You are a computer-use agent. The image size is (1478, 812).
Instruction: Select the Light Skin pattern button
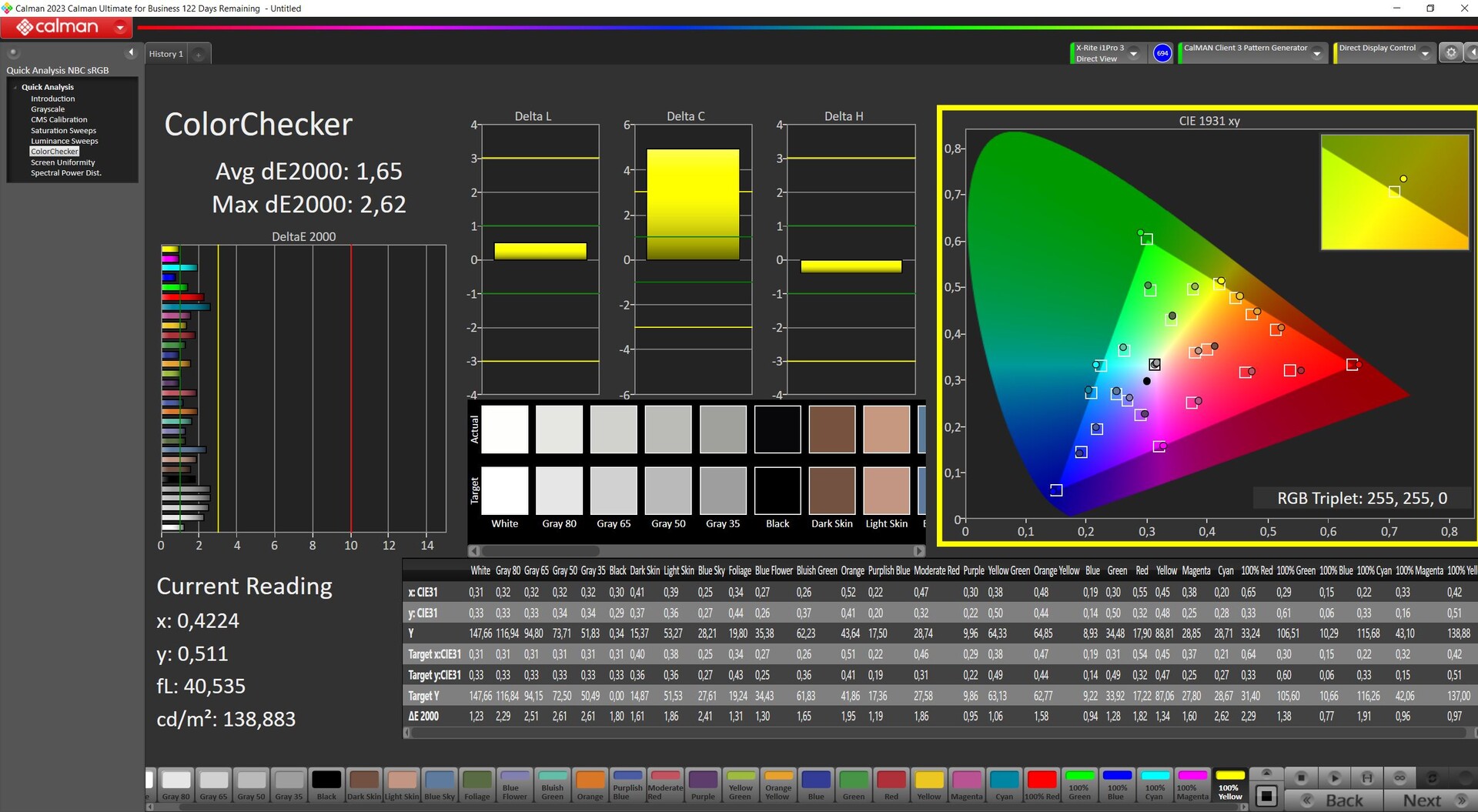click(x=402, y=785)
